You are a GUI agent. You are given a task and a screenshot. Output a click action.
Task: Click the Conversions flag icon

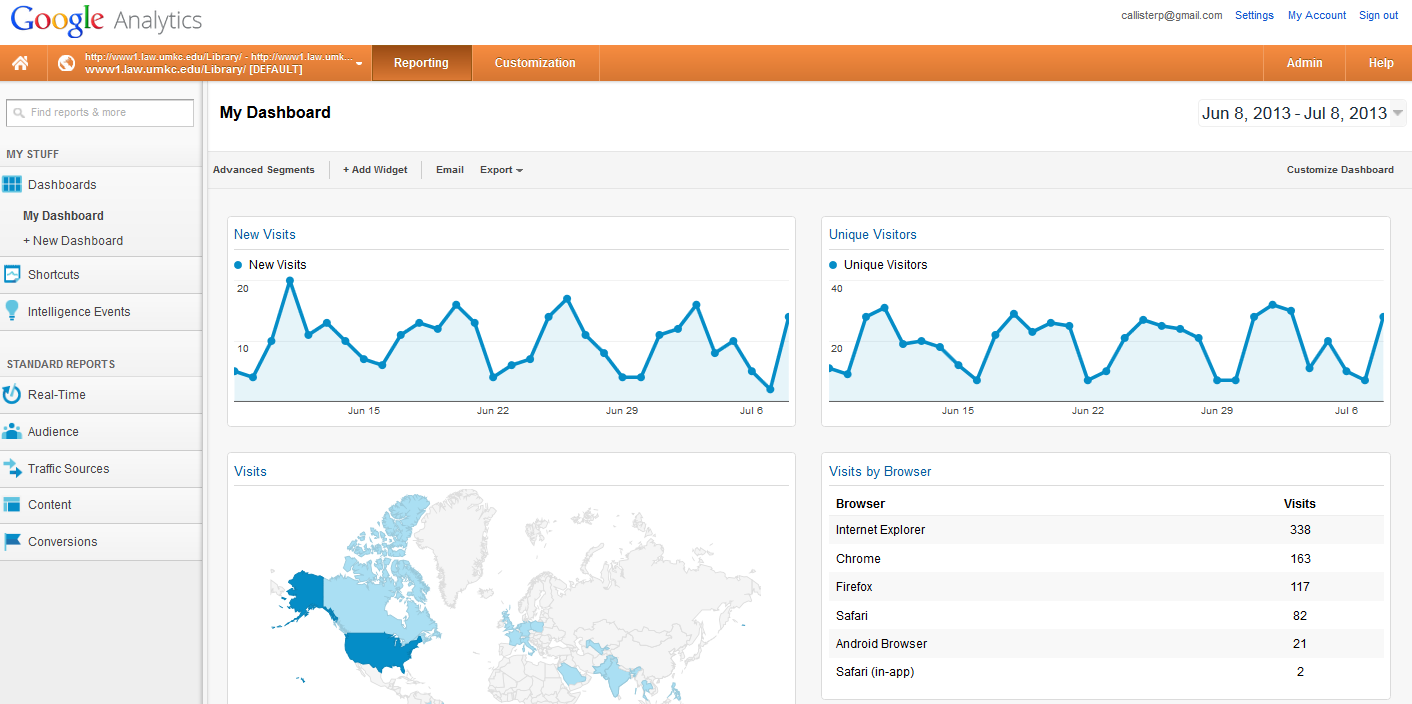[x=12, y=541]
